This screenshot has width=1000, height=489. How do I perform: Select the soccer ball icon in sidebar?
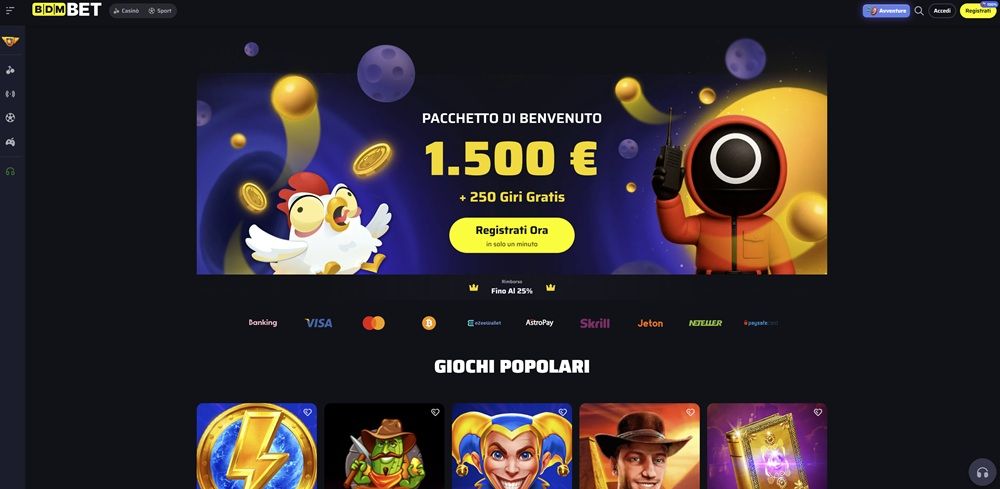coord(10,118)
